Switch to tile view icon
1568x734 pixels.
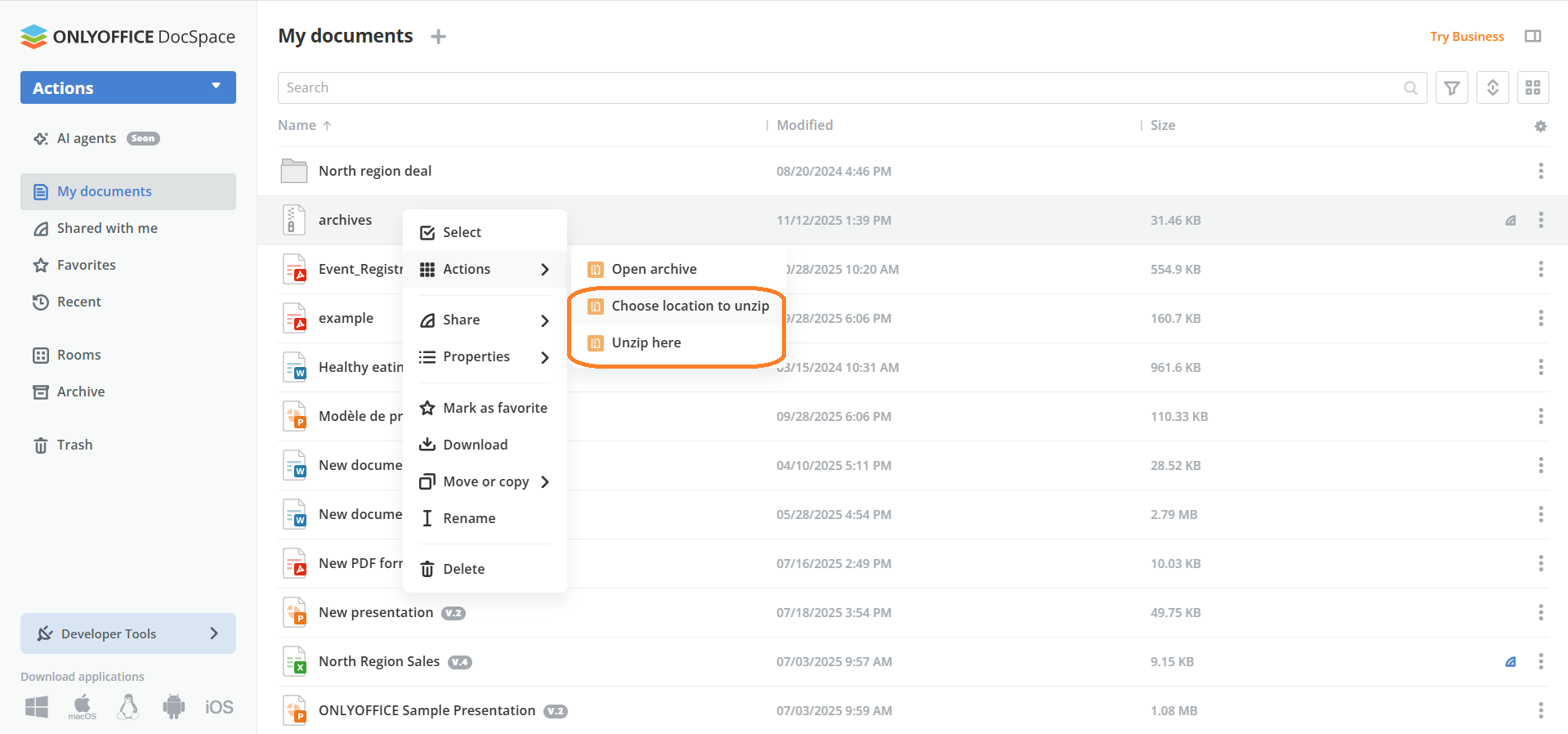click(1533, 87)
